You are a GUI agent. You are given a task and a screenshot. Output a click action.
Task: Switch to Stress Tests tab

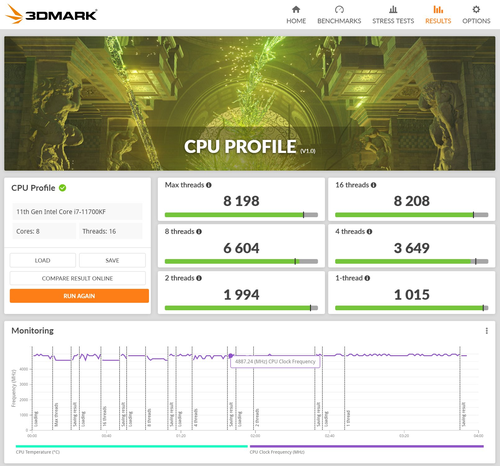tap(393, 15)
